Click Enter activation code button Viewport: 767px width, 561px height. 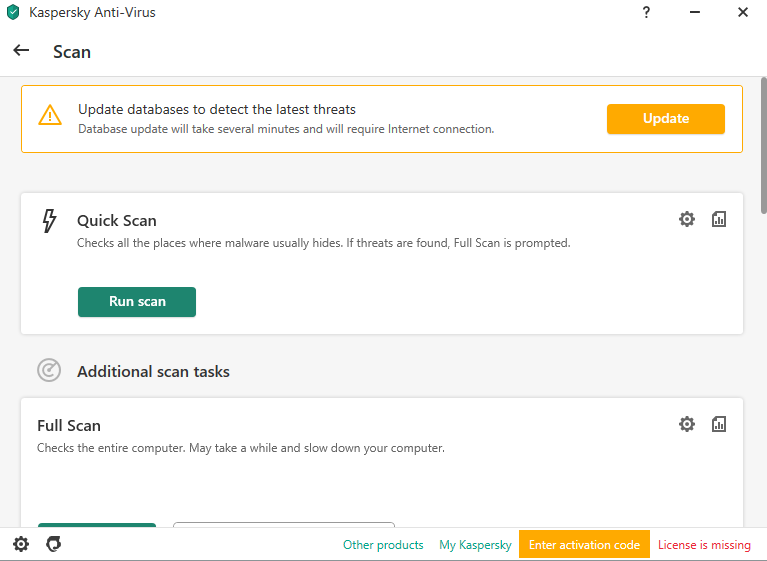point(584,544)
